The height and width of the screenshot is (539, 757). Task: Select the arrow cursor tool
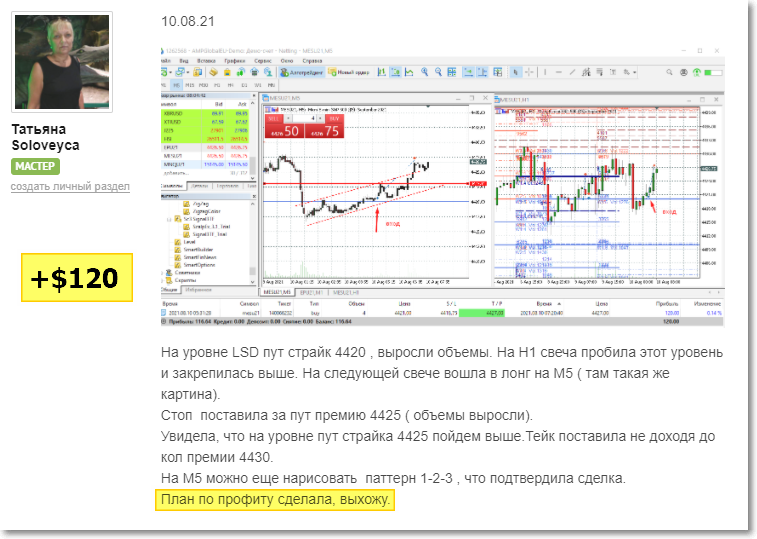[516, 72]
